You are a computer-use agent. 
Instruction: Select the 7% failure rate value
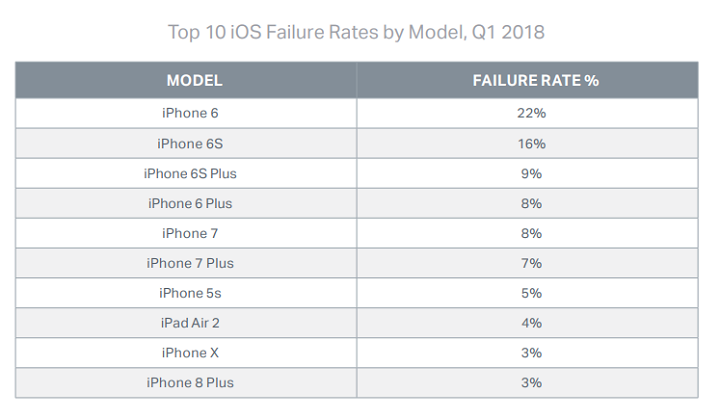pyautogui.click(x=531, y=263)
